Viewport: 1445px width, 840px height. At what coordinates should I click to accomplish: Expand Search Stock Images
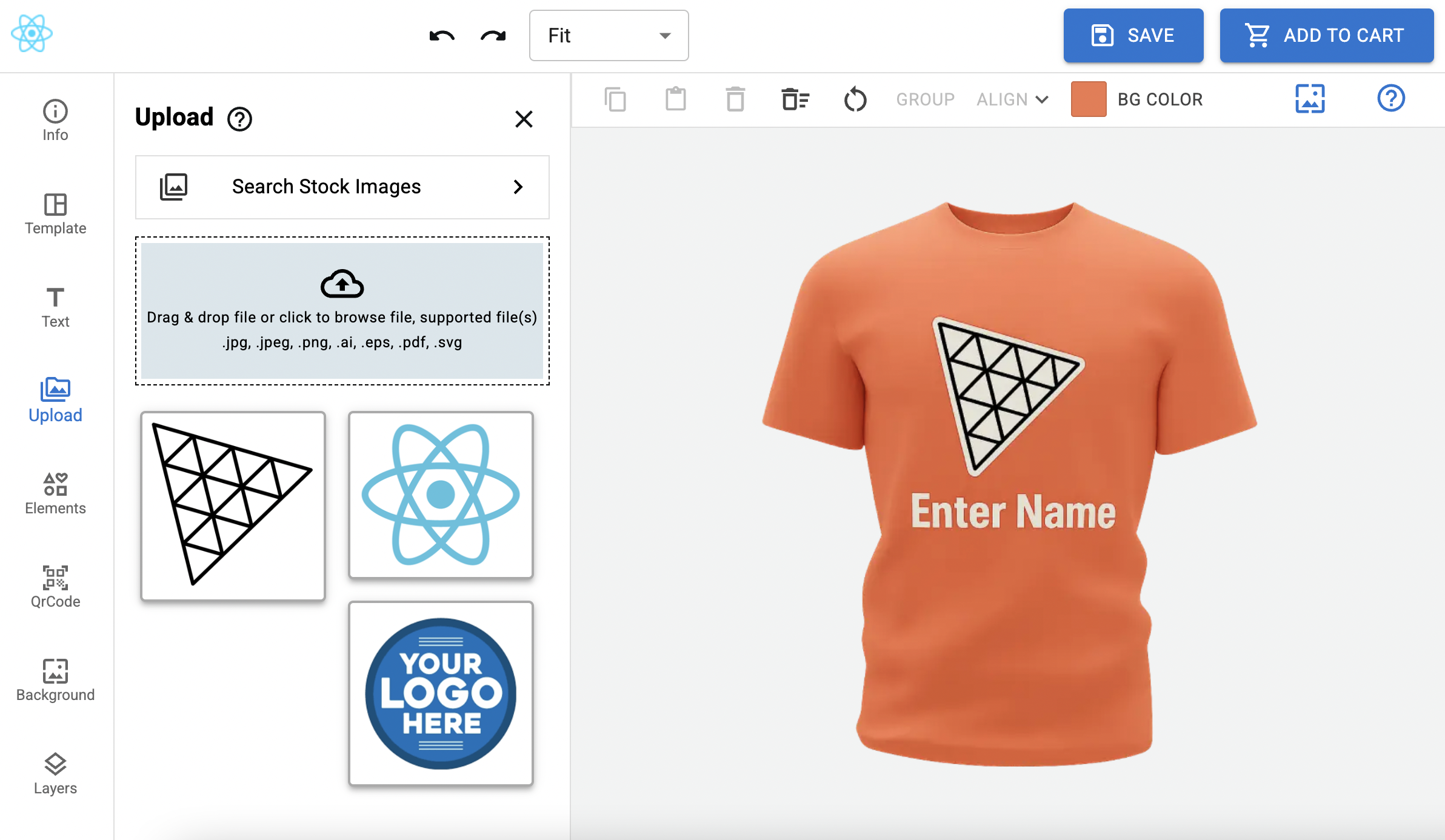tap(342, 187)
